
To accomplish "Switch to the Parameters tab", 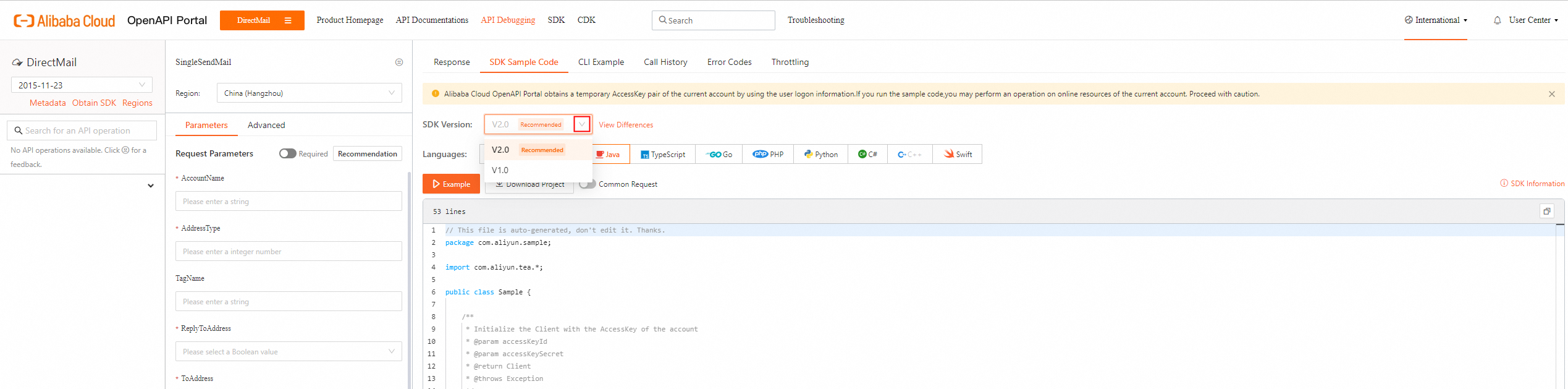I will 206,125.
